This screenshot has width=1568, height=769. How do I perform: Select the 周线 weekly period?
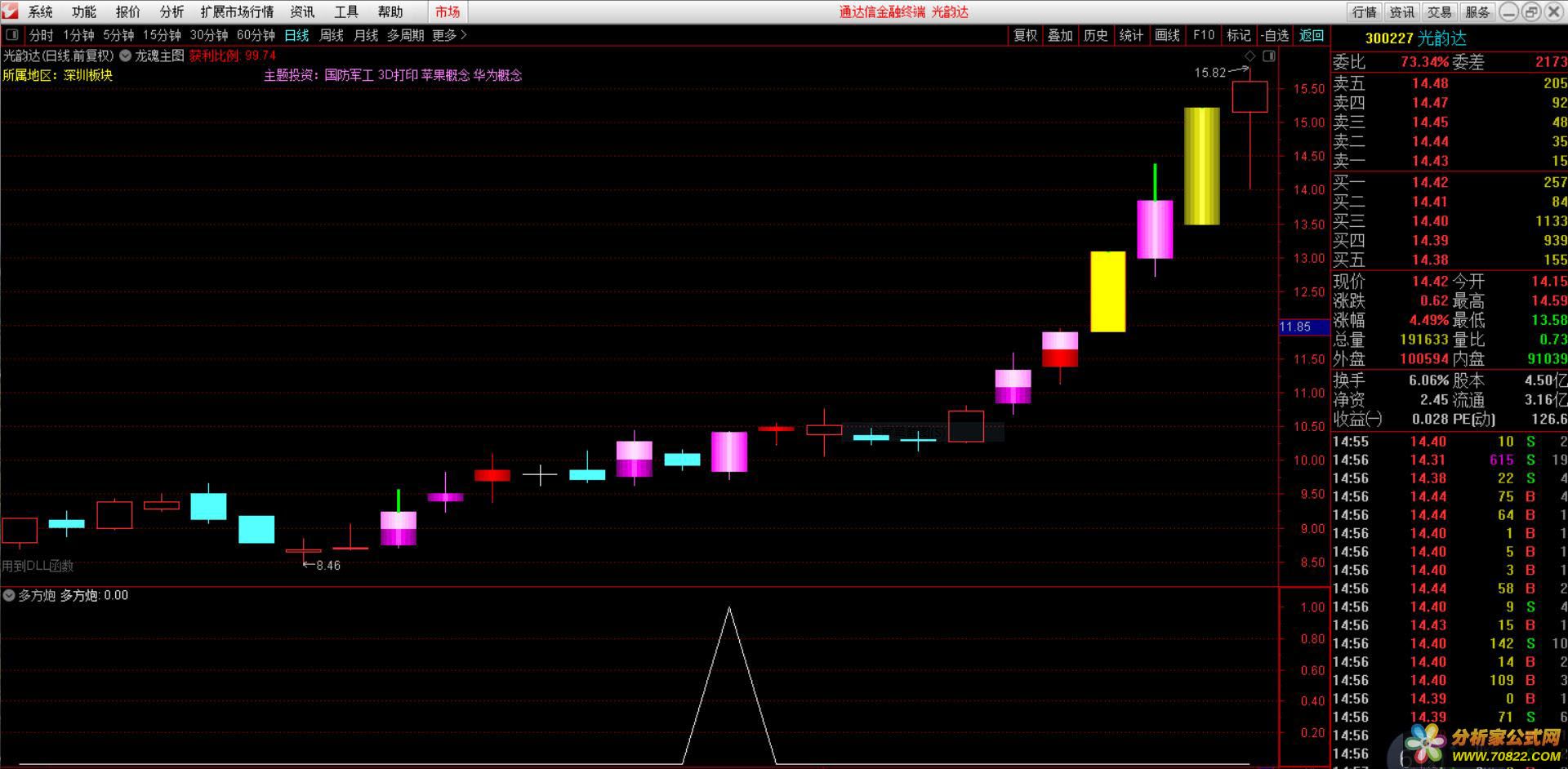click(332, 35)
